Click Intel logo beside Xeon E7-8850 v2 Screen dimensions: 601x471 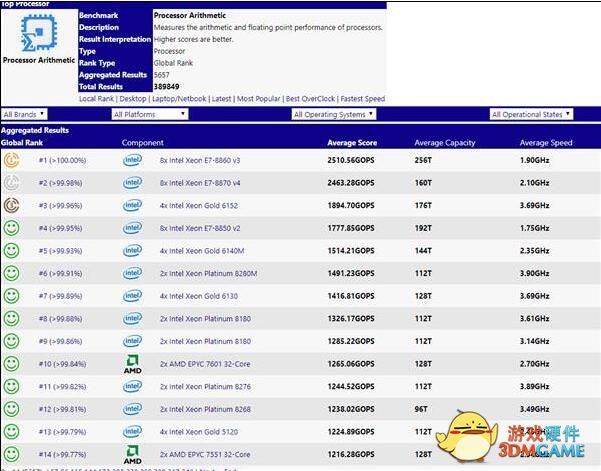(x=132, y=228)
